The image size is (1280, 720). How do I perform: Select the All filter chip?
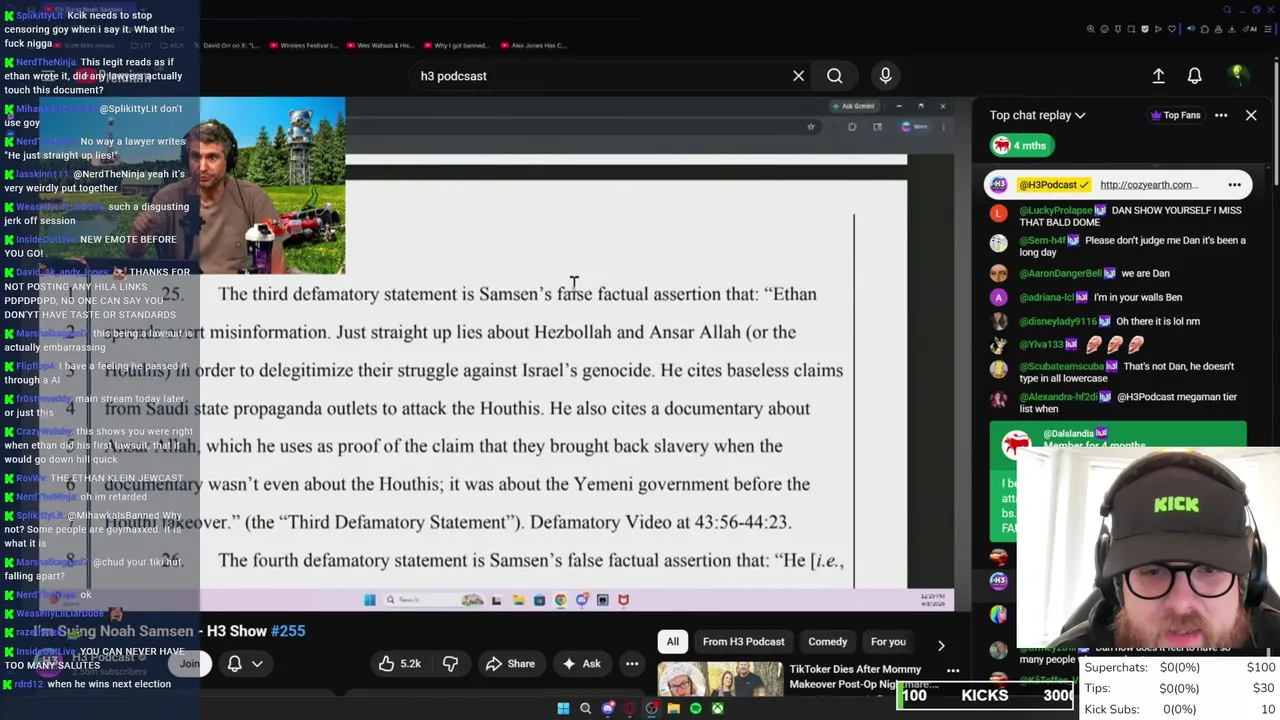point(673,642)
